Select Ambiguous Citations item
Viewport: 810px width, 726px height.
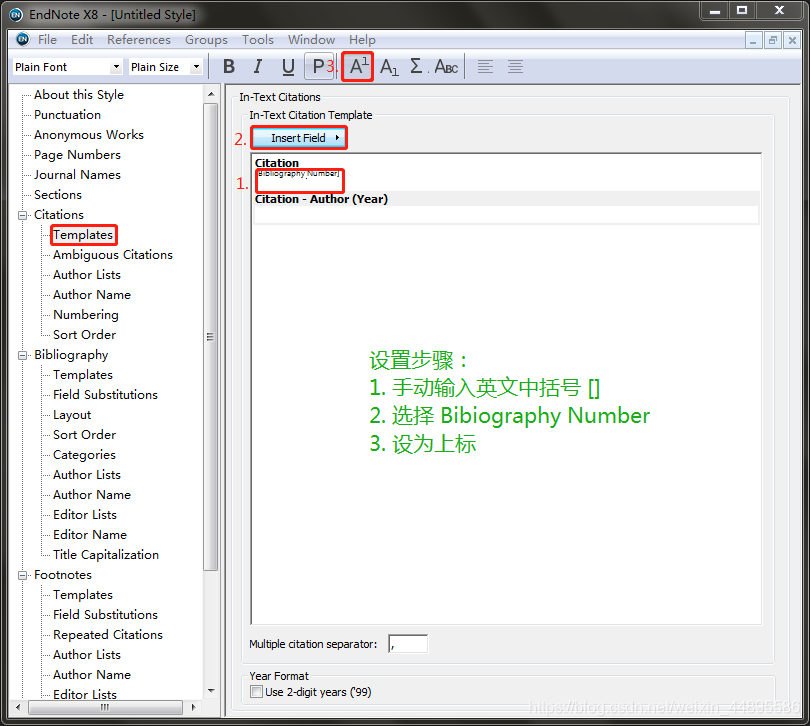[x=113, y=255]
